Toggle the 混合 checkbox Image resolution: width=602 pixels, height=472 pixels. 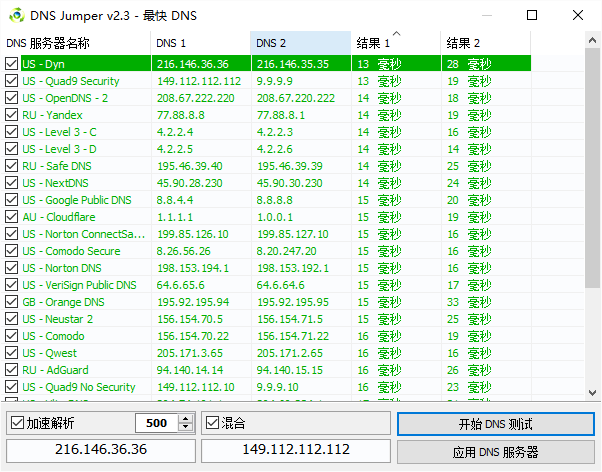[212, 423]
